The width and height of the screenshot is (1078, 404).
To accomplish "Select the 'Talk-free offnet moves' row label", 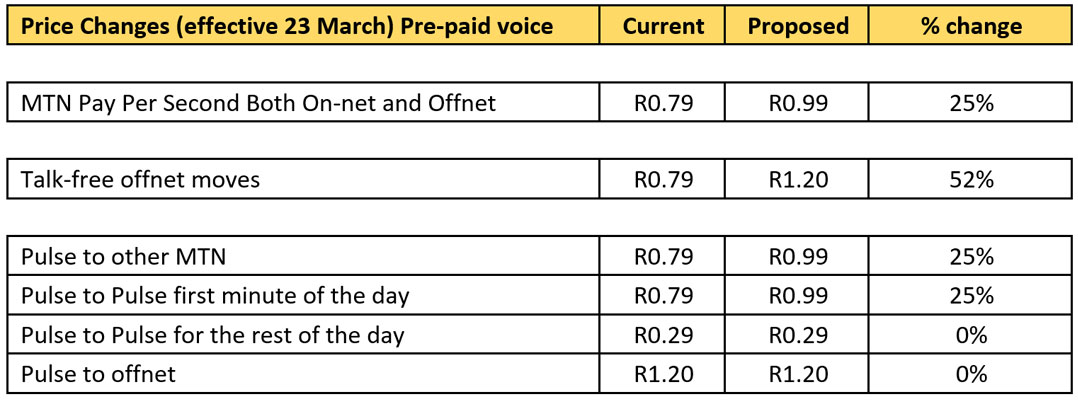I will pos(140,180).
